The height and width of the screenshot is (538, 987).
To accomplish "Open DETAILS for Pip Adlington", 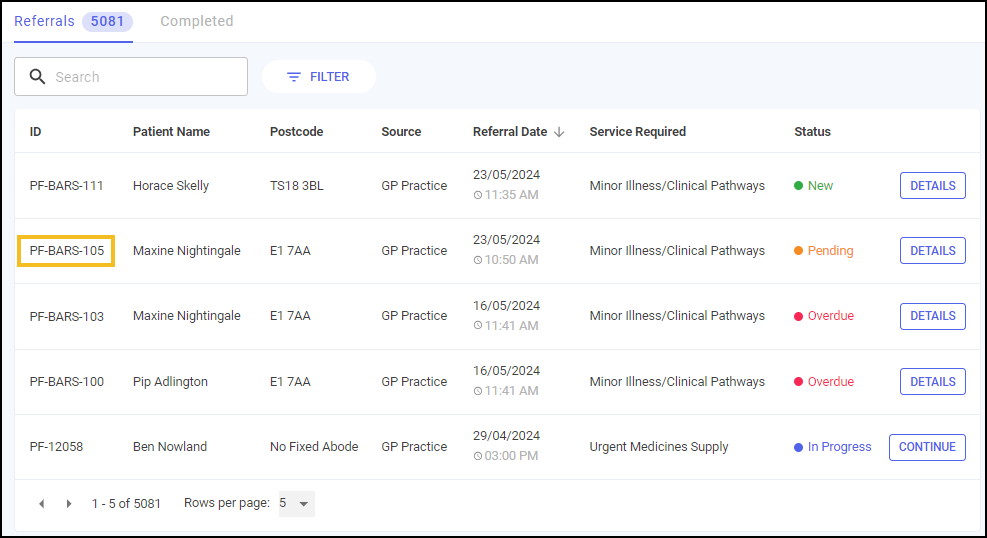I will (x=932, y=381).
